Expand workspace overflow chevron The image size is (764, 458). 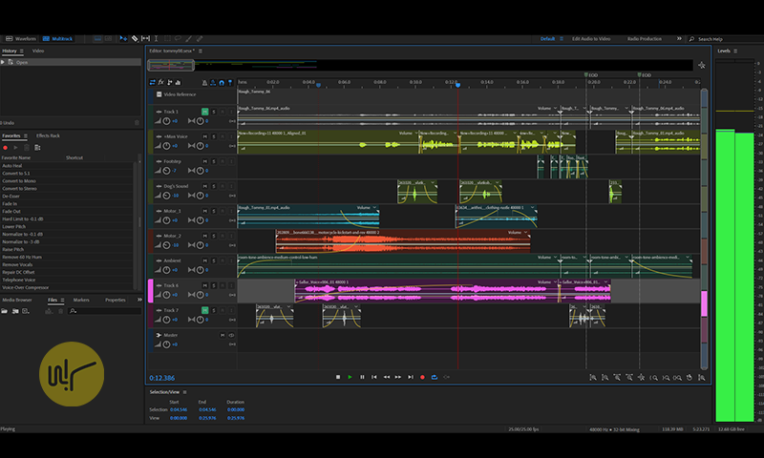pyautogui.click(x=679, y=38)
